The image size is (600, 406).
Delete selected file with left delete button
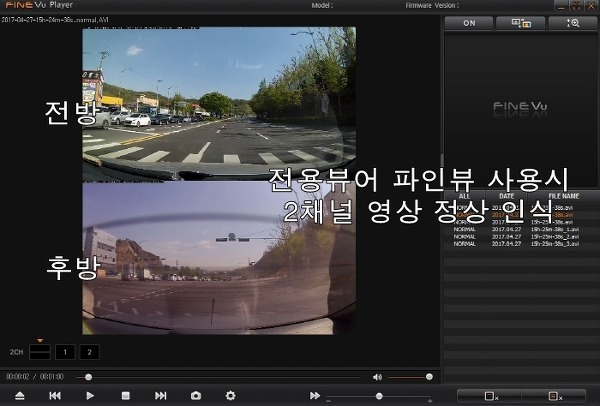click(x=489, y=396)
